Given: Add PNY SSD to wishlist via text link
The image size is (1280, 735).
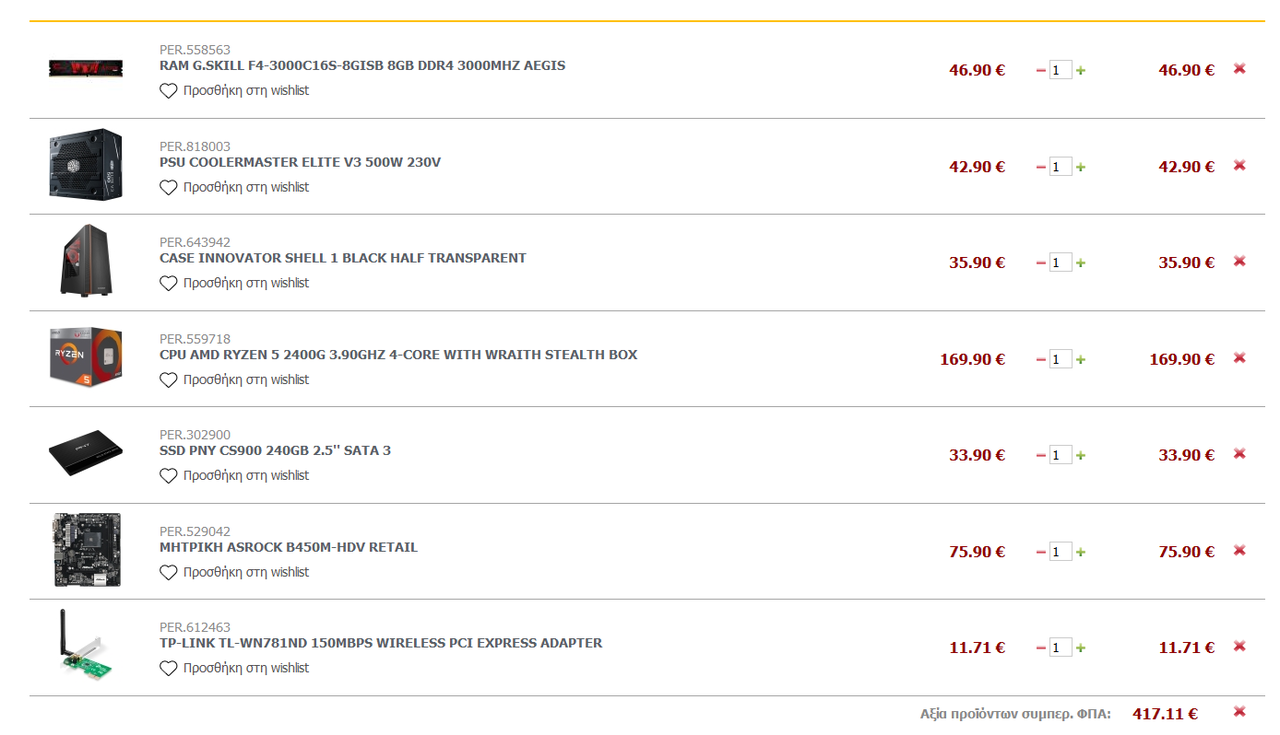Looking at the screenshot, I should point(246,476).
